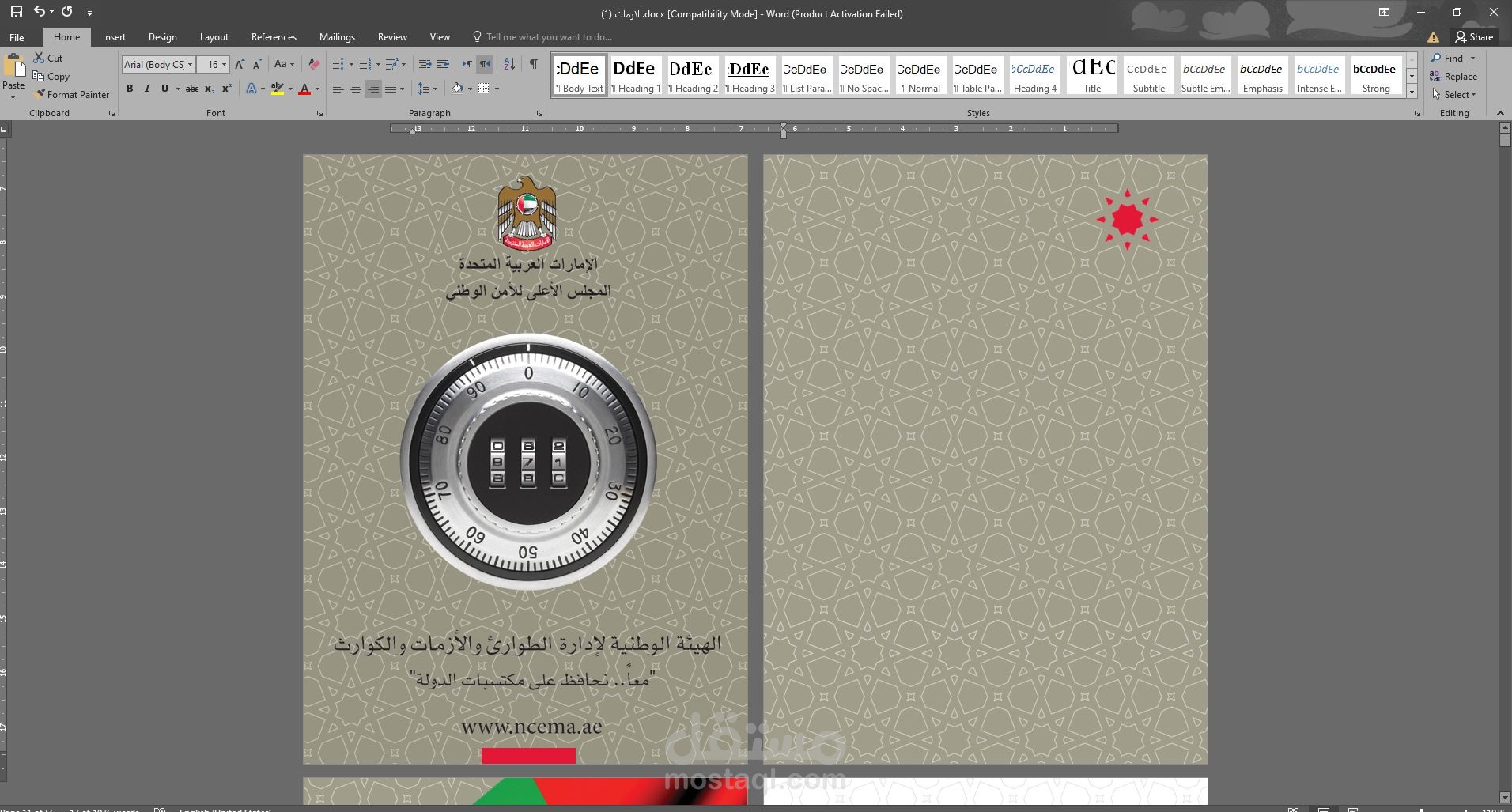Open the numbering list dropdown arrow
The width and height of the screenshot is (1512, 812).
pyautogui.click(x=378, y=65)
